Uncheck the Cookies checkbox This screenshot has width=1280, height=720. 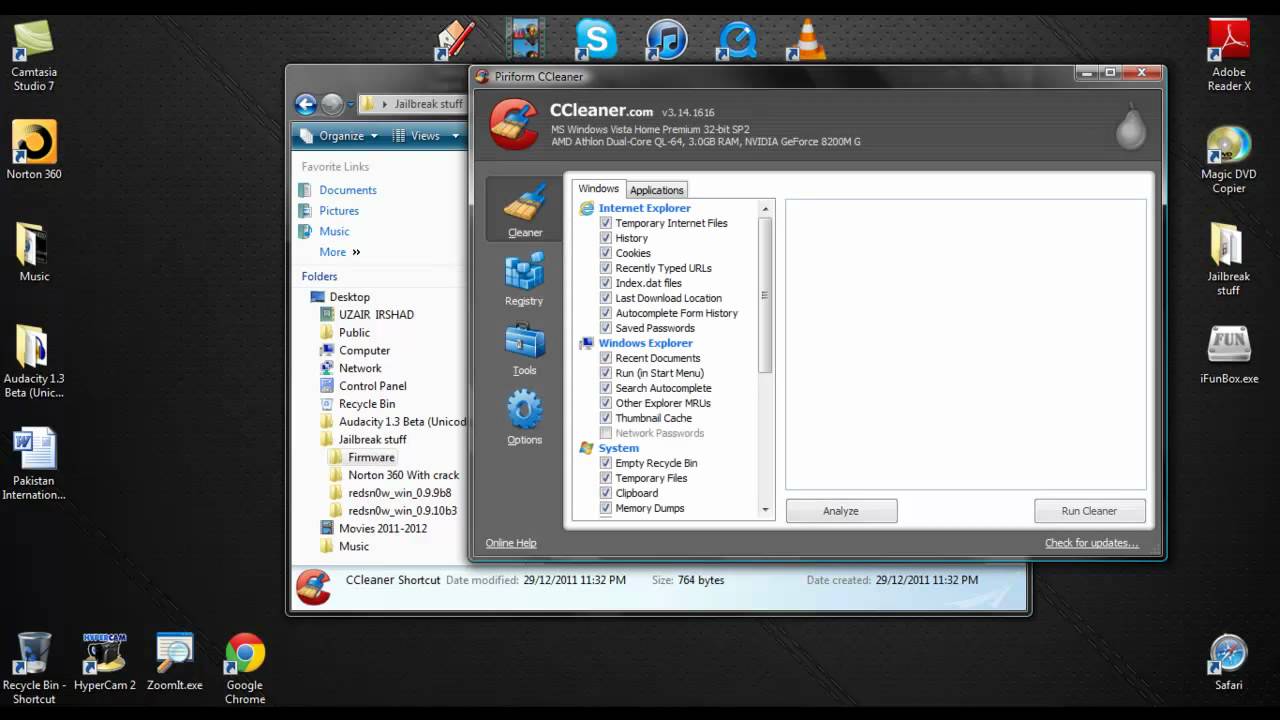coord(606,253)
